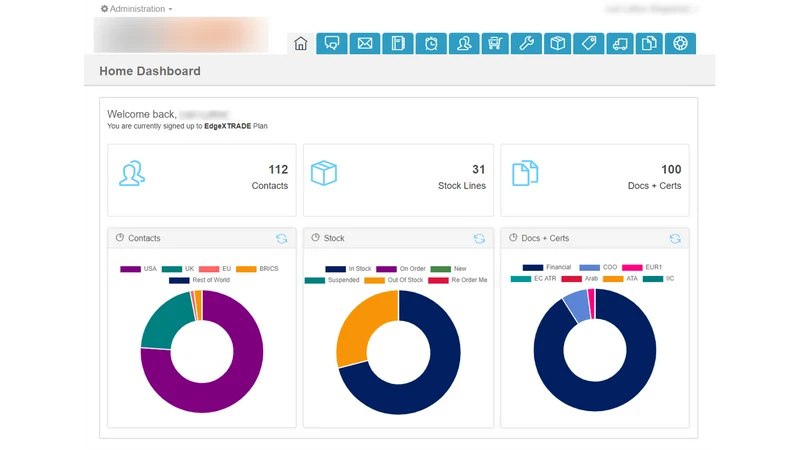800x450 pixels.
Task: Toggle Suspended legend entry
Action: [332, 280]
